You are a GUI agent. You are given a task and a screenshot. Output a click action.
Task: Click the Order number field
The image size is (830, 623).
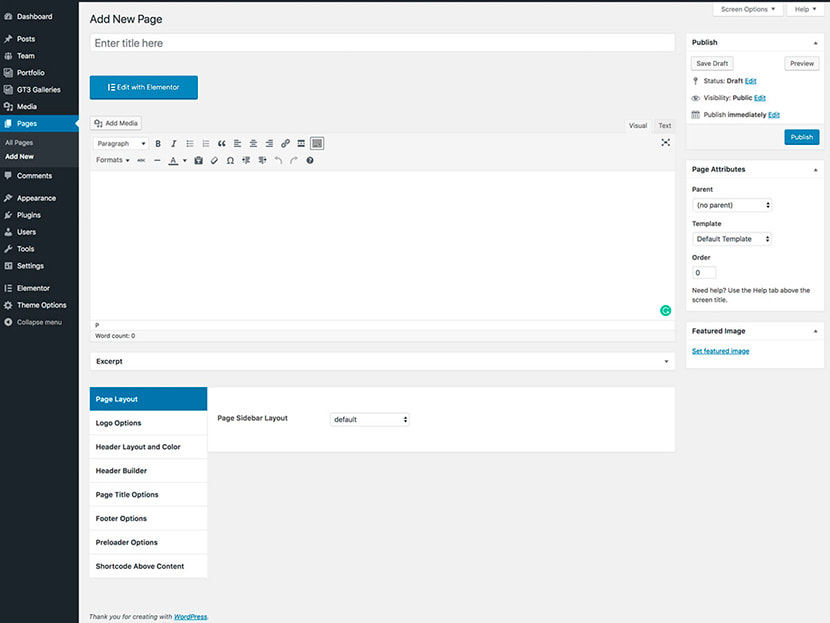[704, 273]
